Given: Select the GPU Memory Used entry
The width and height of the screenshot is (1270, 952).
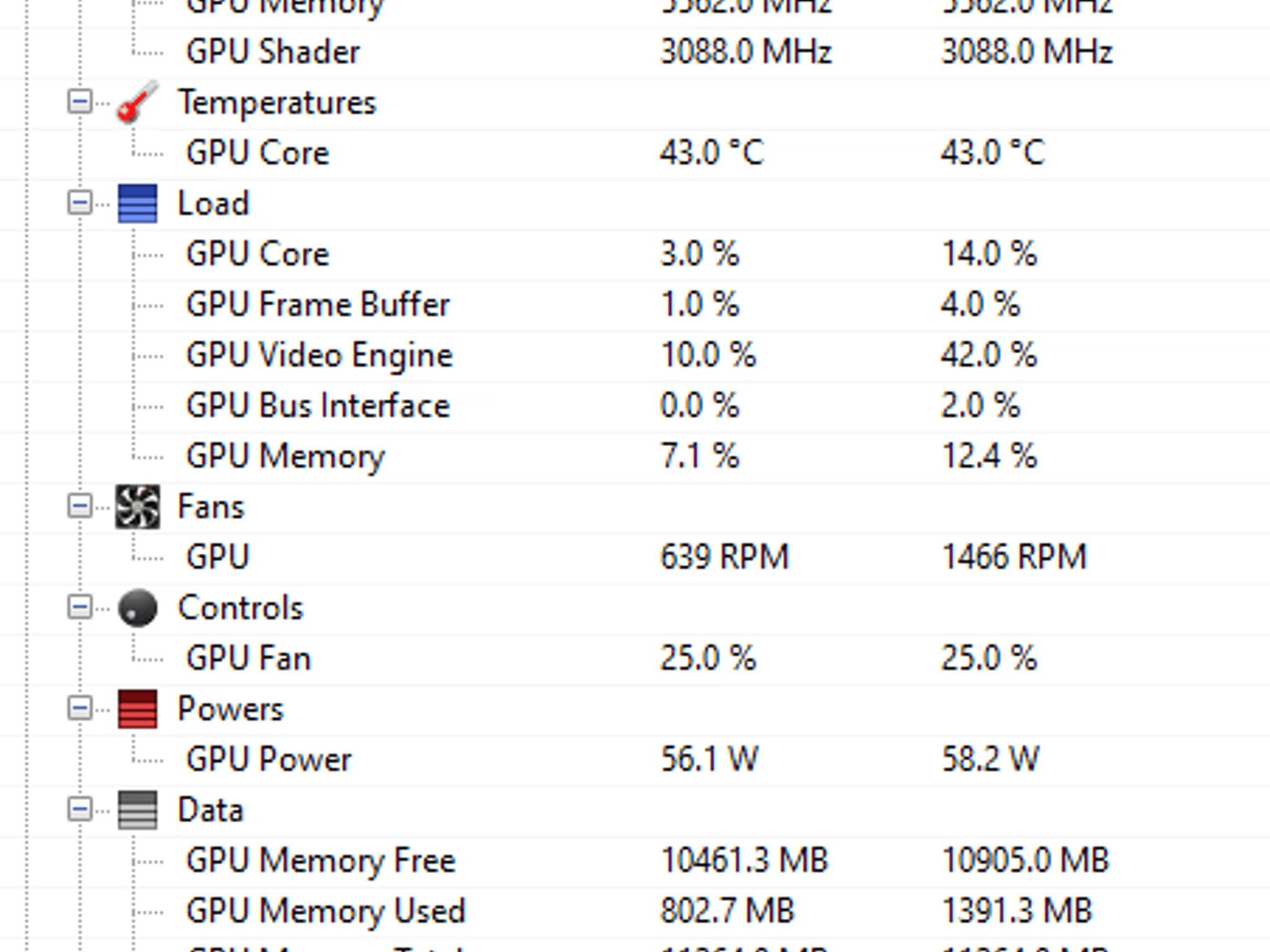Looking at the screenshot, I should (x=326, y=910).
